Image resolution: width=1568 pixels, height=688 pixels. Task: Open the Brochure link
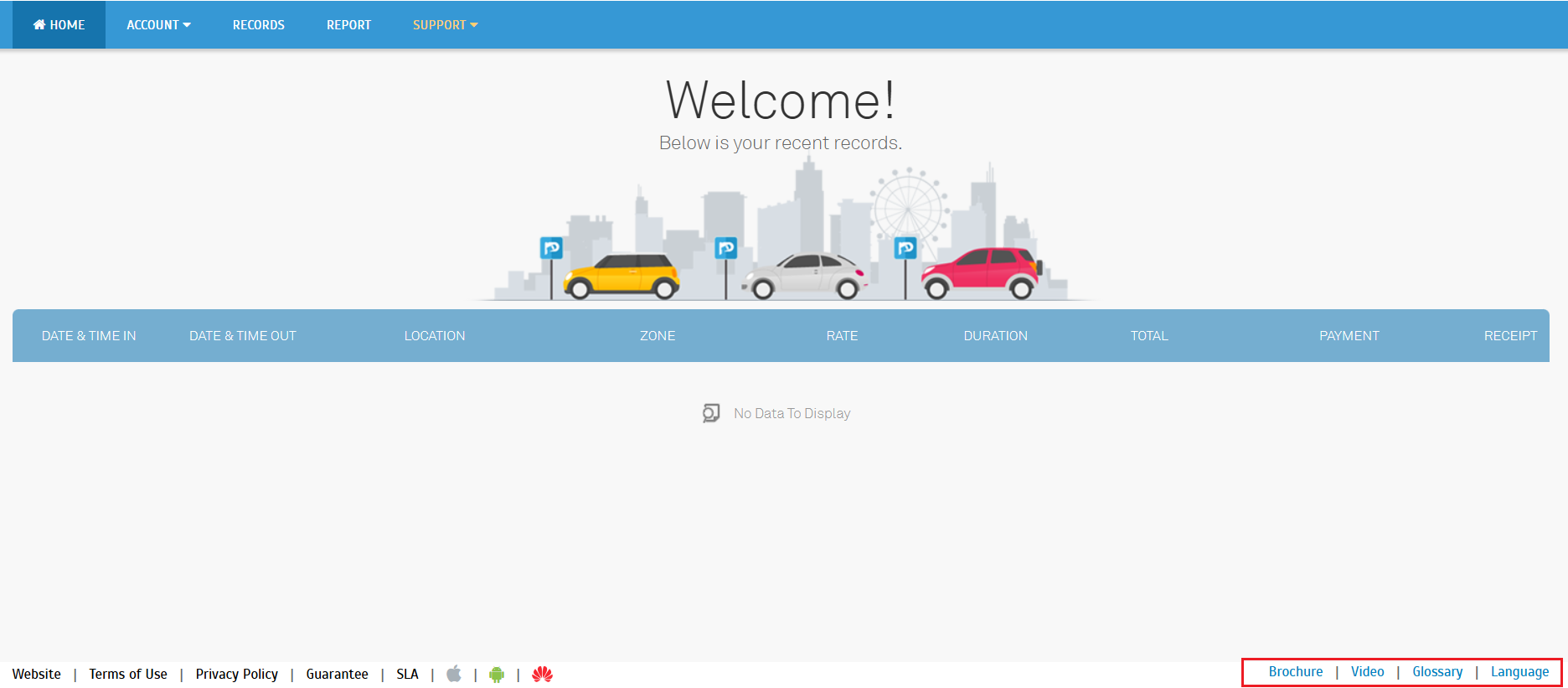coord(1295,672)
